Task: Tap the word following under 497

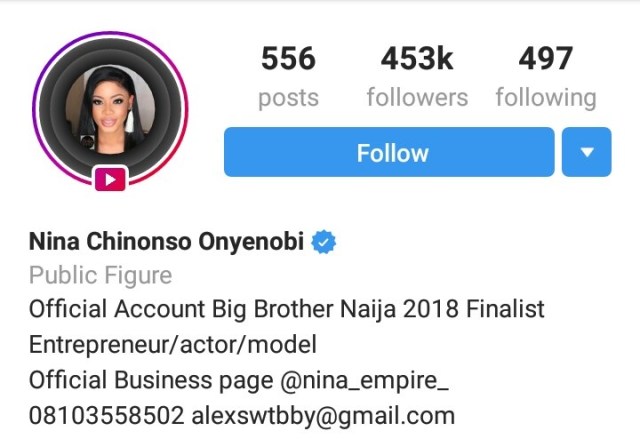Action: (546, 98)
